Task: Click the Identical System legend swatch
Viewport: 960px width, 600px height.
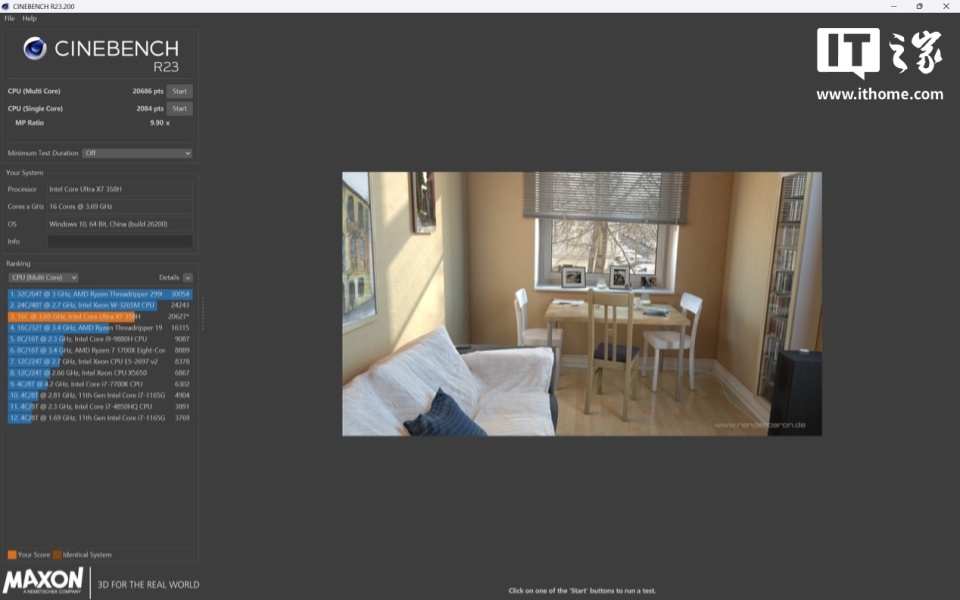Action: [57, 555]
